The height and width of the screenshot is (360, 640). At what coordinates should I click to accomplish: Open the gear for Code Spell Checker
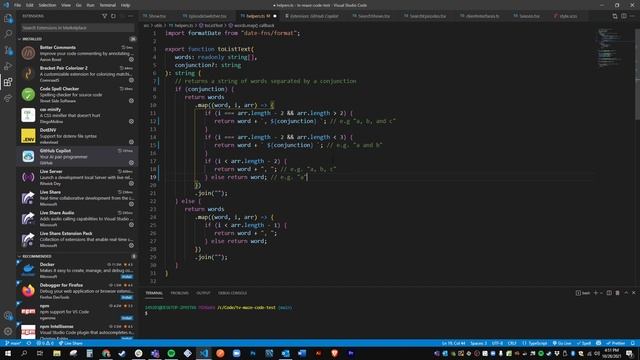coord(131,101)
